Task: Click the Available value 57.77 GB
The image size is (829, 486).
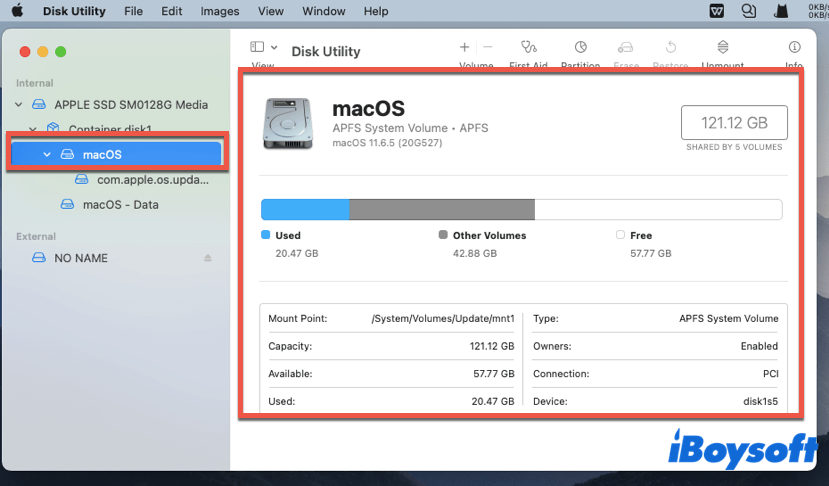Action: pyautogui.click(x=493, y=373)
